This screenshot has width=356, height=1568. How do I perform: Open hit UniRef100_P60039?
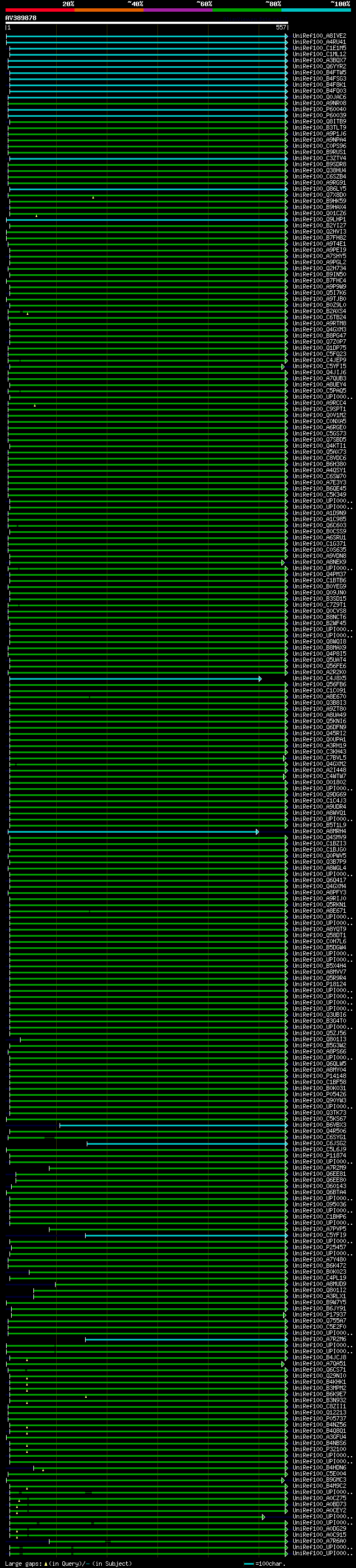[319, 116]
